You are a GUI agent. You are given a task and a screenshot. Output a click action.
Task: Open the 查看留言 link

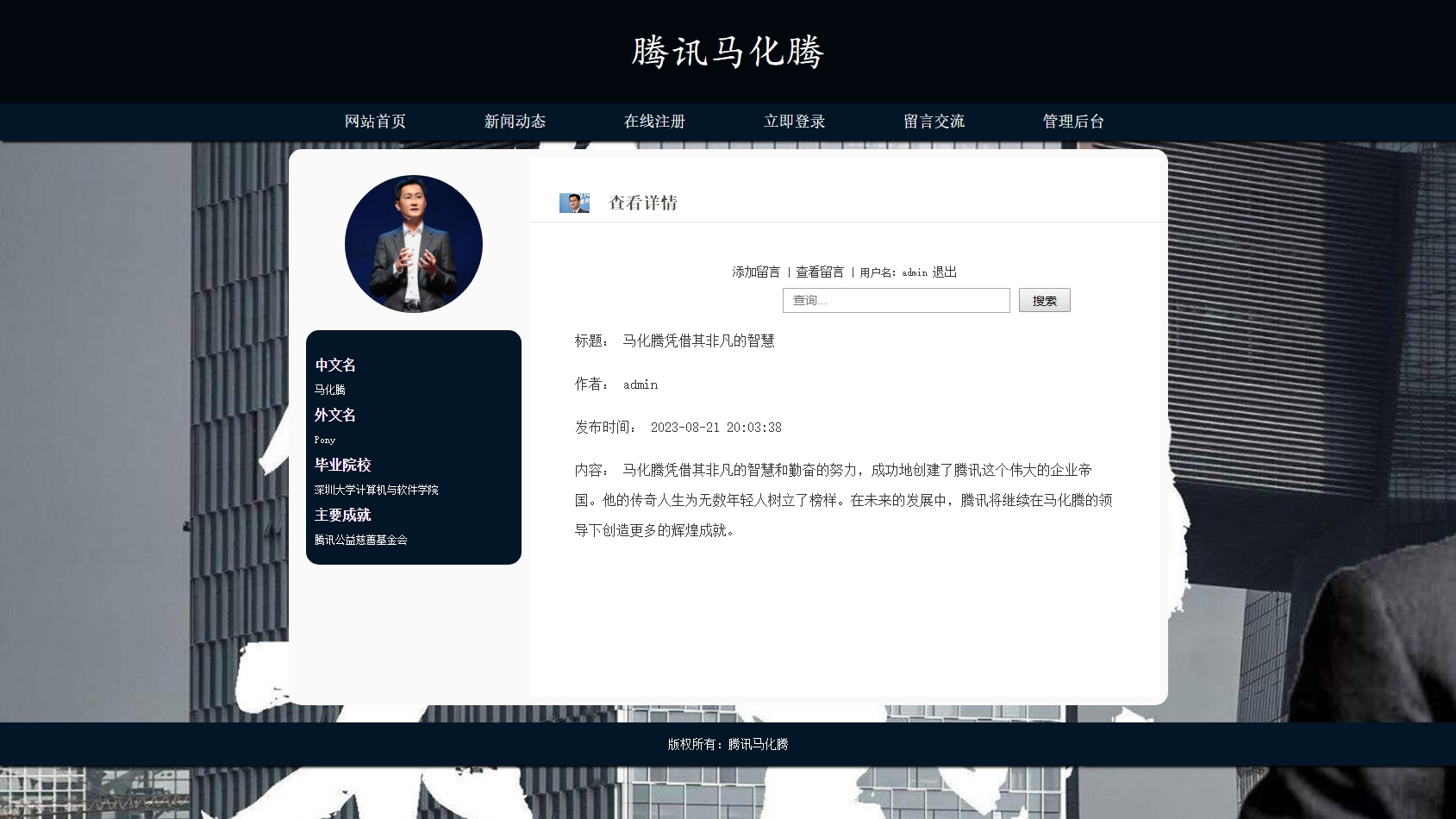pyautogui.click(x=820, y=272)
